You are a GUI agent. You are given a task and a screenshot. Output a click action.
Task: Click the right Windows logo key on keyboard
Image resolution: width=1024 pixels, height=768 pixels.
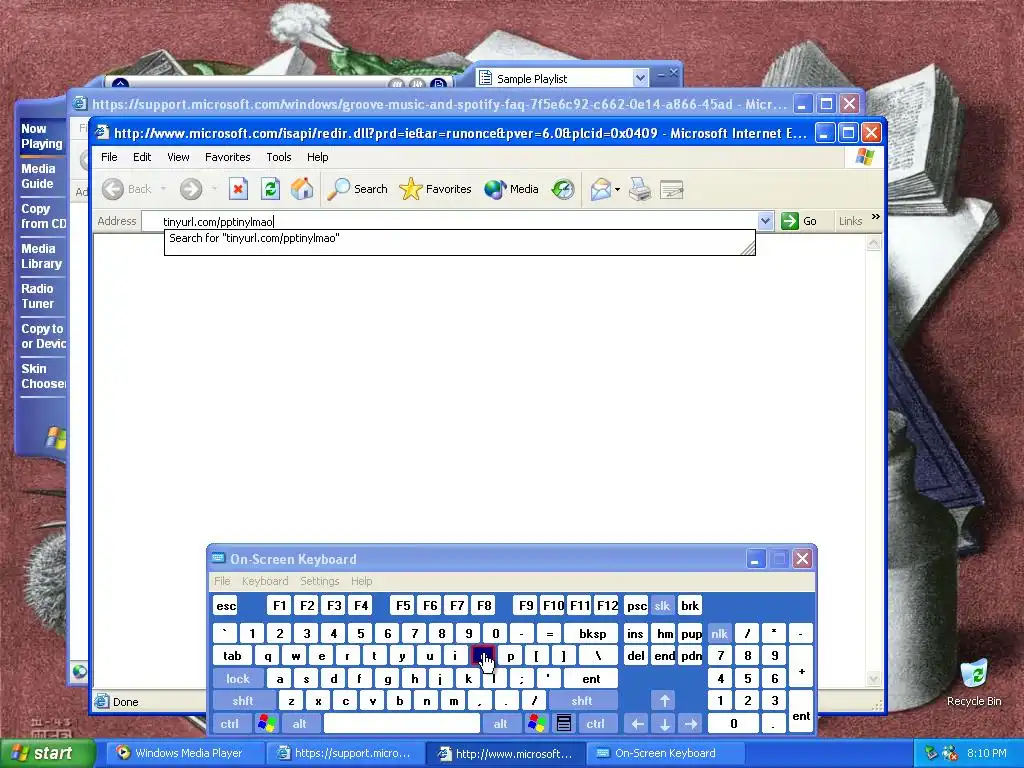click(x=537, y=723)
